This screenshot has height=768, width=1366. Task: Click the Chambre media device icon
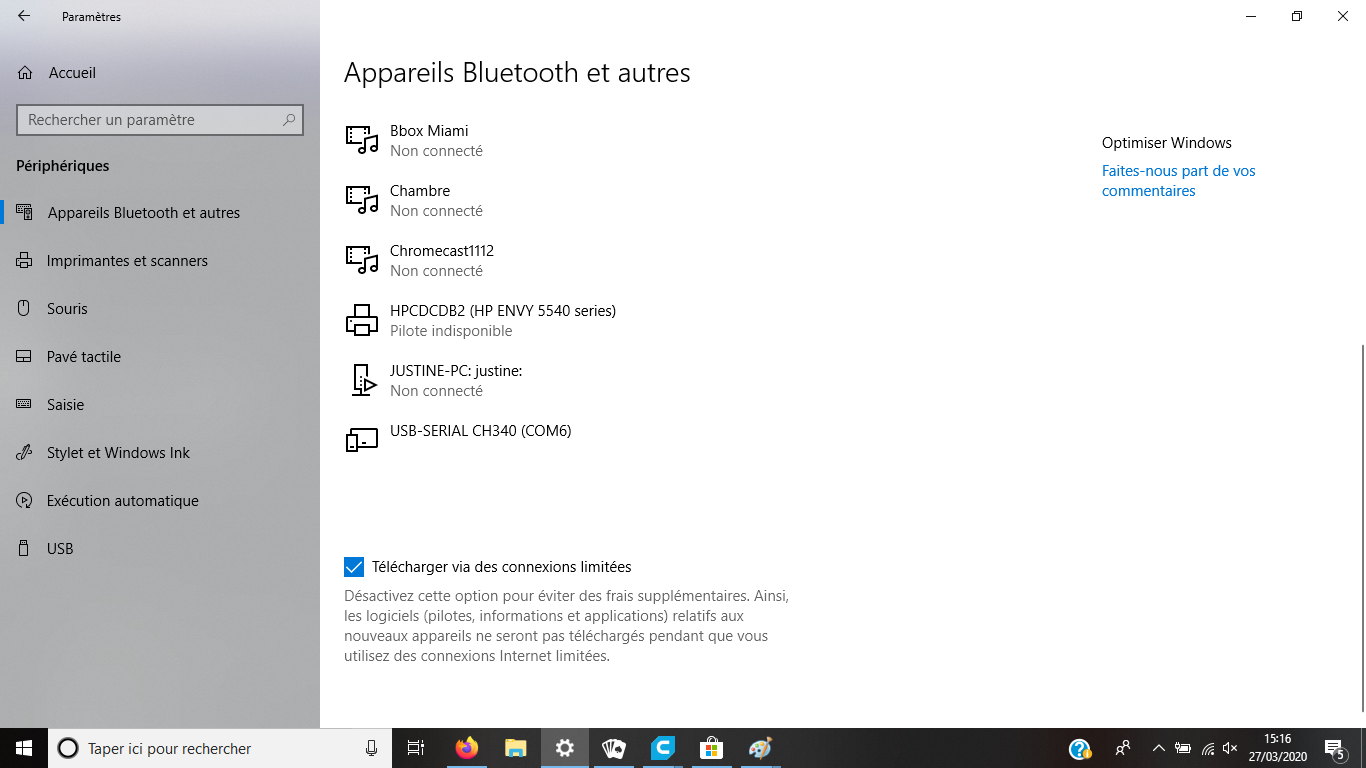(x=362, y=200)
